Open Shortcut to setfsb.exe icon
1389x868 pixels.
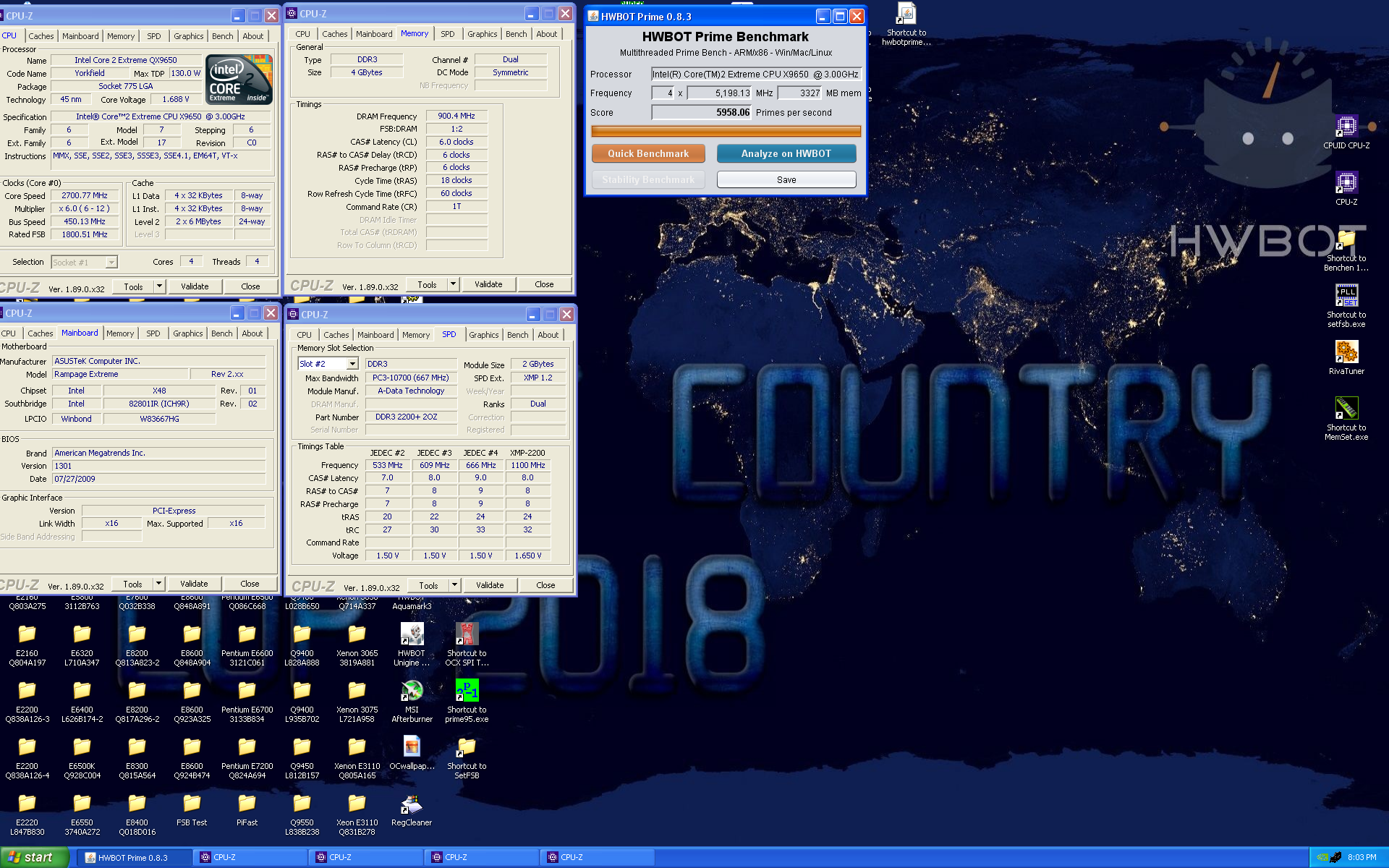tap(1346, 305)
